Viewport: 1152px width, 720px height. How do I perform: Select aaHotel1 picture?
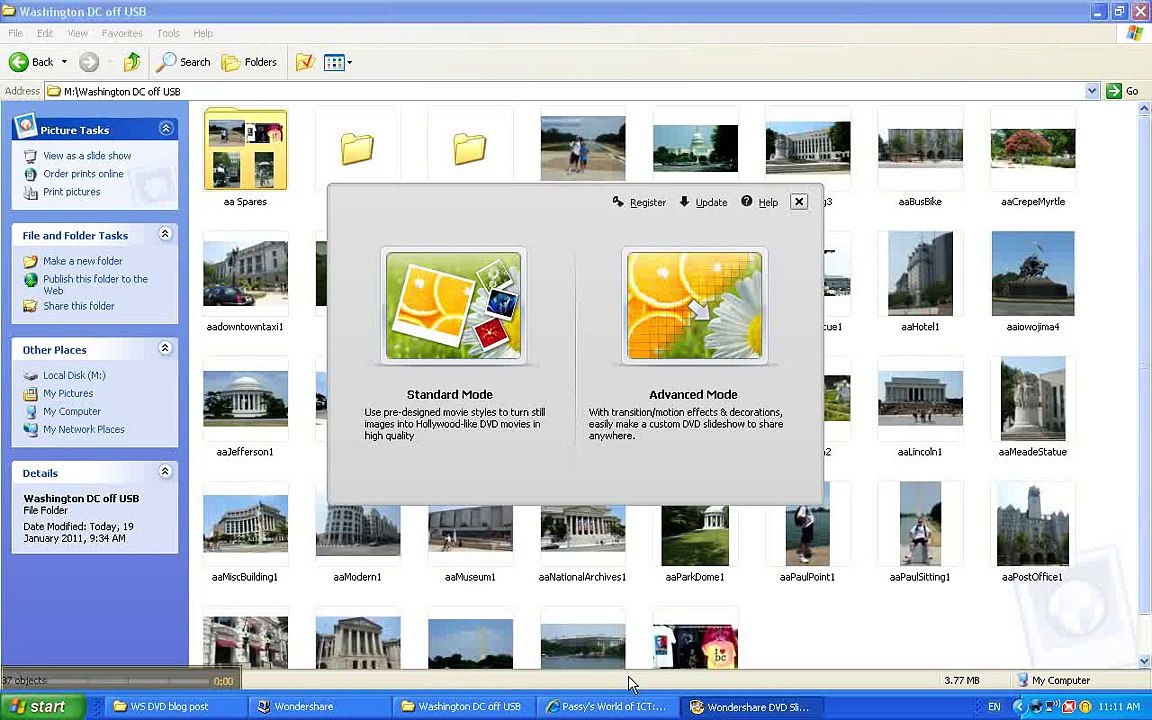coord(920,274)
